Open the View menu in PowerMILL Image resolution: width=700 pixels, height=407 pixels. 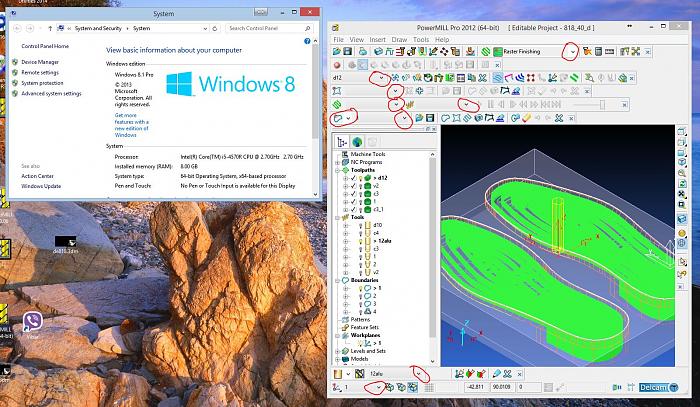pyautogui.click(x=356, y=39)
